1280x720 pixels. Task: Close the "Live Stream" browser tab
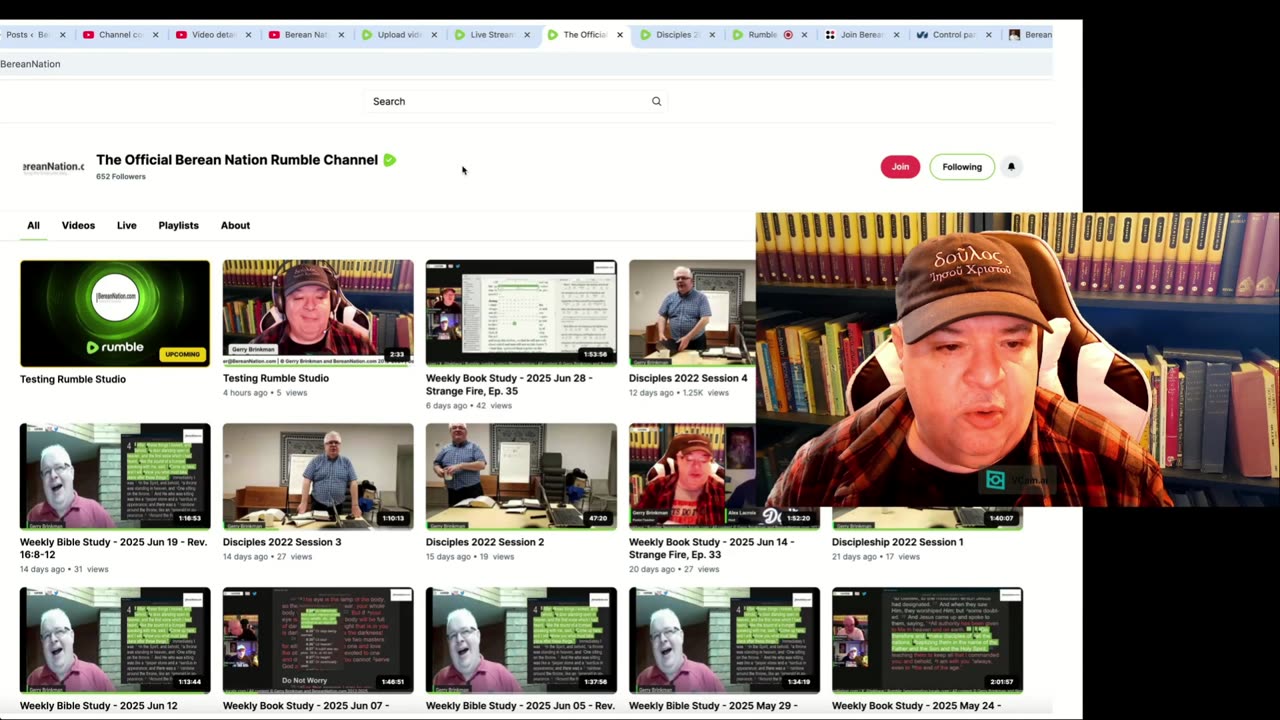(527, 35)
